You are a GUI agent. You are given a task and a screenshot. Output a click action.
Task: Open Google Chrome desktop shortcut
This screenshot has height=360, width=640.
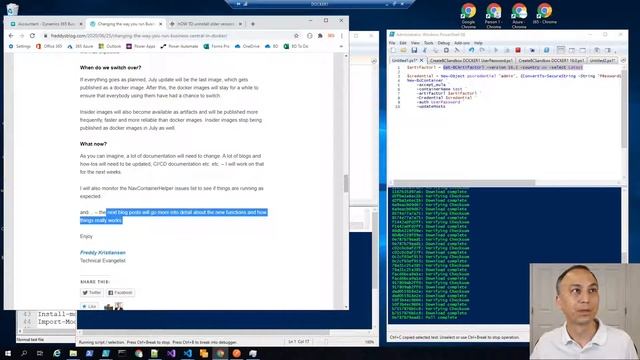pyautogui.click(x=468, y=16)
